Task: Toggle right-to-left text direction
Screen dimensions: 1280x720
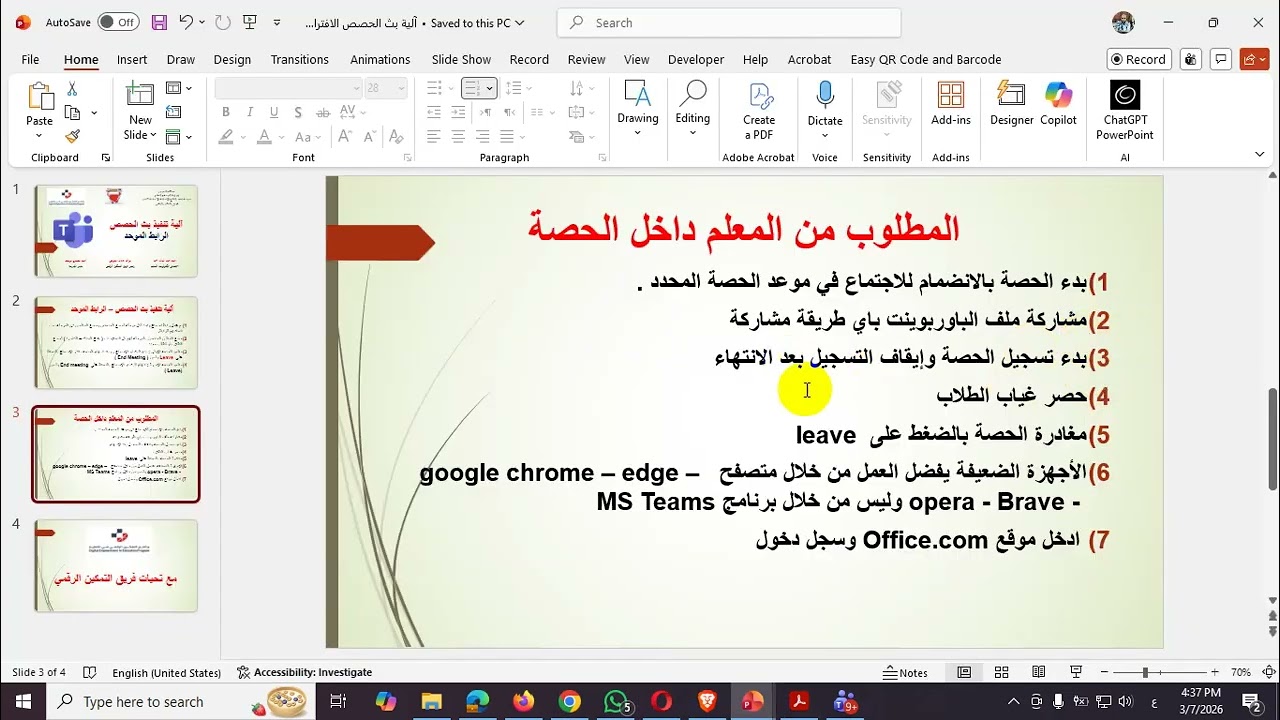Action: pos(509,112)
